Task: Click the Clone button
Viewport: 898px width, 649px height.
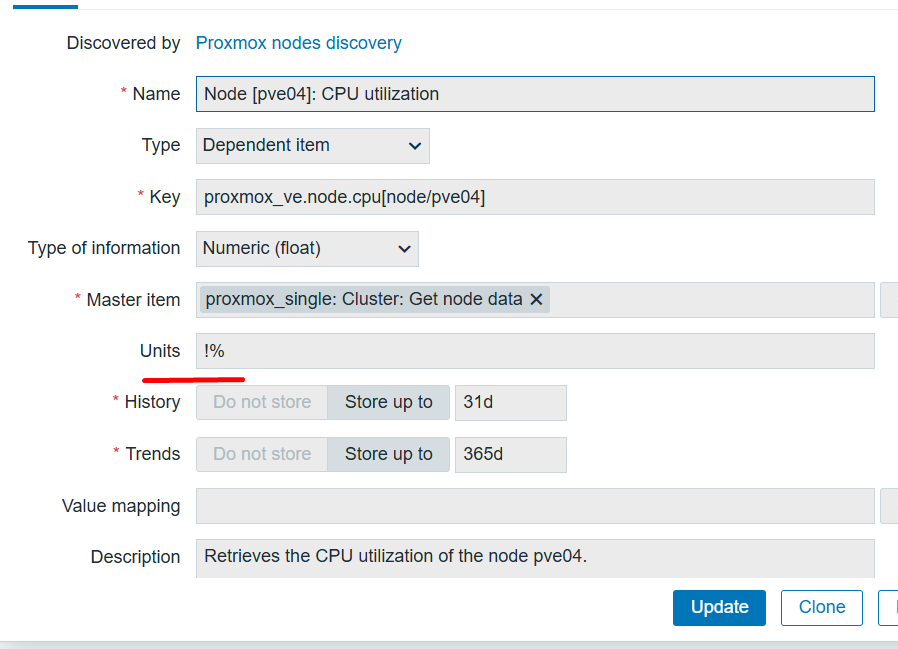Action: point(821,607)
